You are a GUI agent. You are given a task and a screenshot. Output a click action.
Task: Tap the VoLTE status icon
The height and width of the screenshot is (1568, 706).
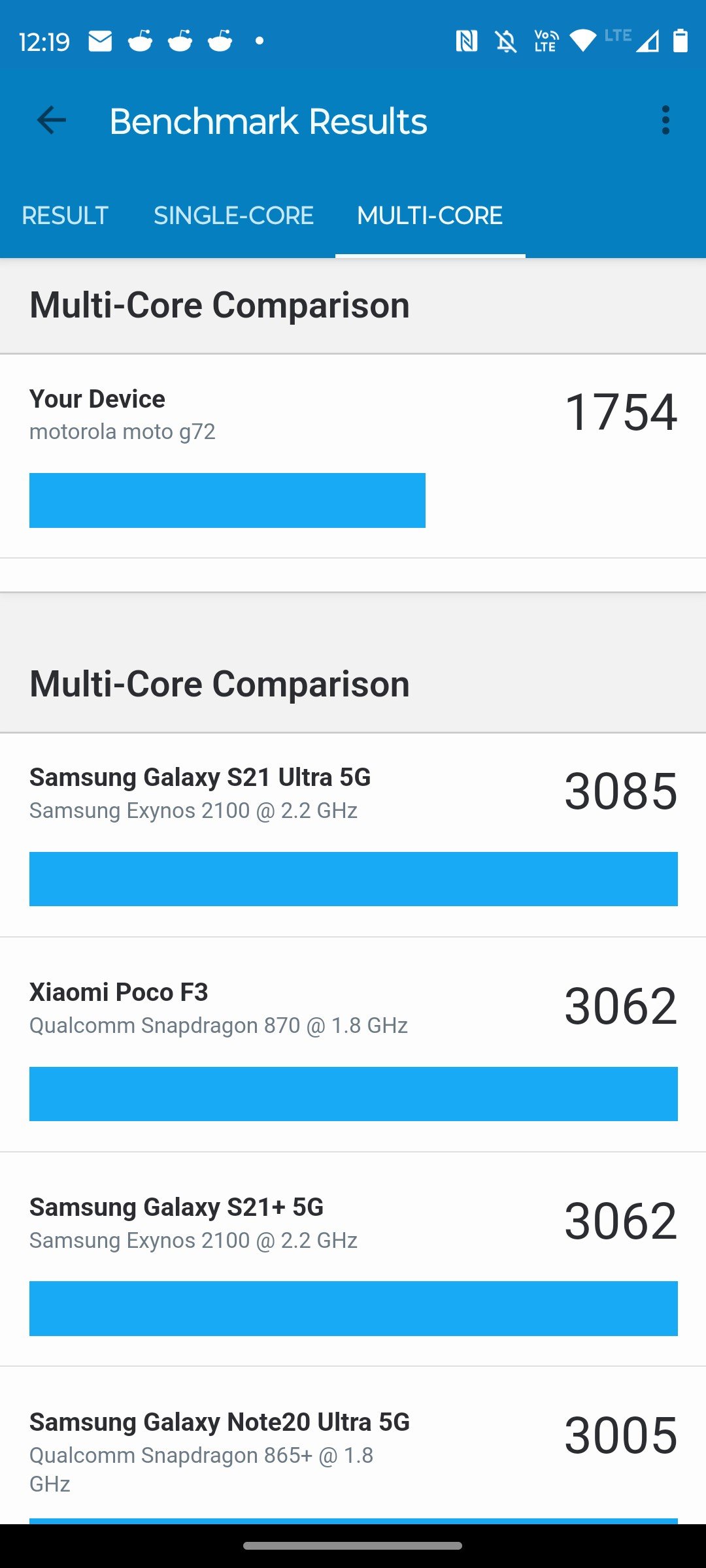tap(546, 41)
